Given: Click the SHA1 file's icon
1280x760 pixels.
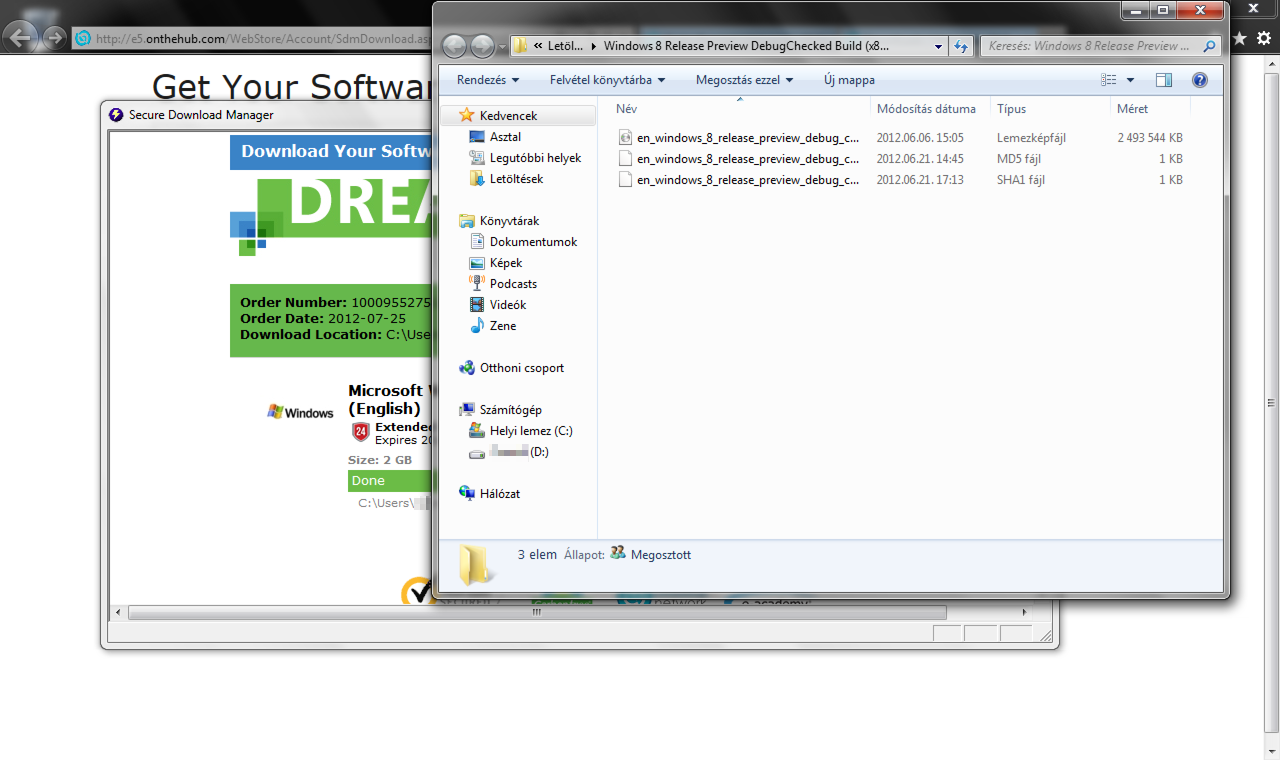Looking at the screenshot, I should 625,180.
